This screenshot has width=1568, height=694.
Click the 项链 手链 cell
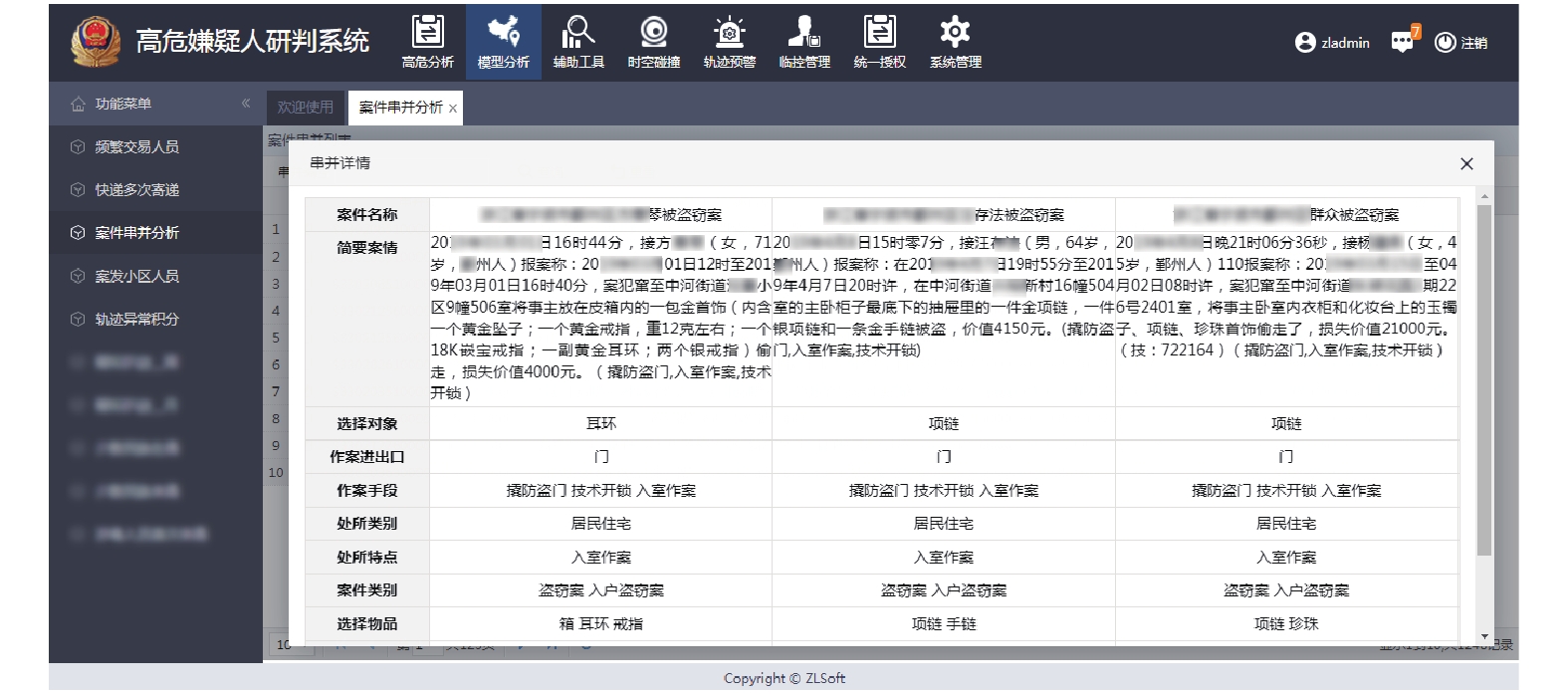(944, 623)
